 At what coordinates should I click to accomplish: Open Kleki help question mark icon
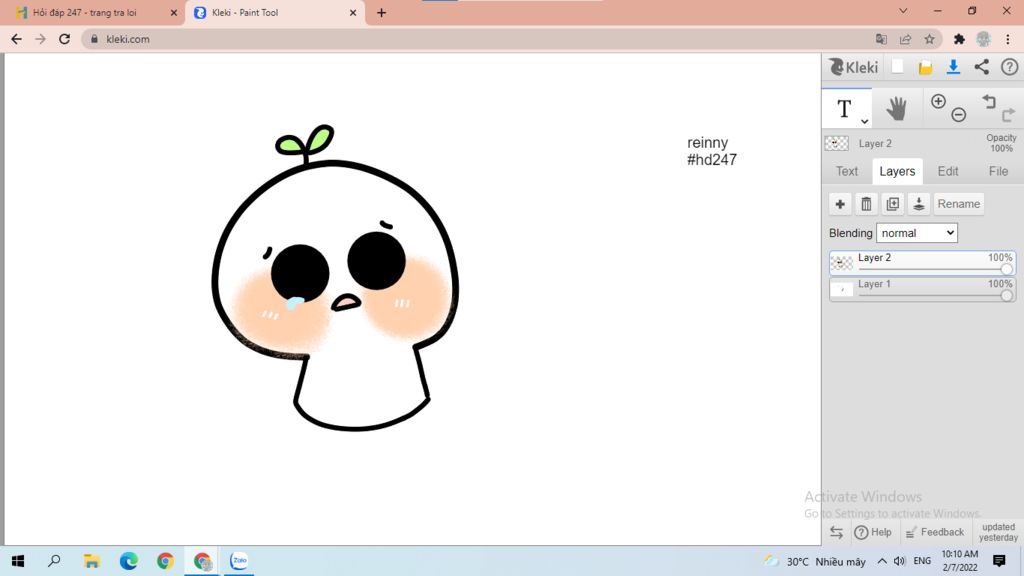point(1010,67)
